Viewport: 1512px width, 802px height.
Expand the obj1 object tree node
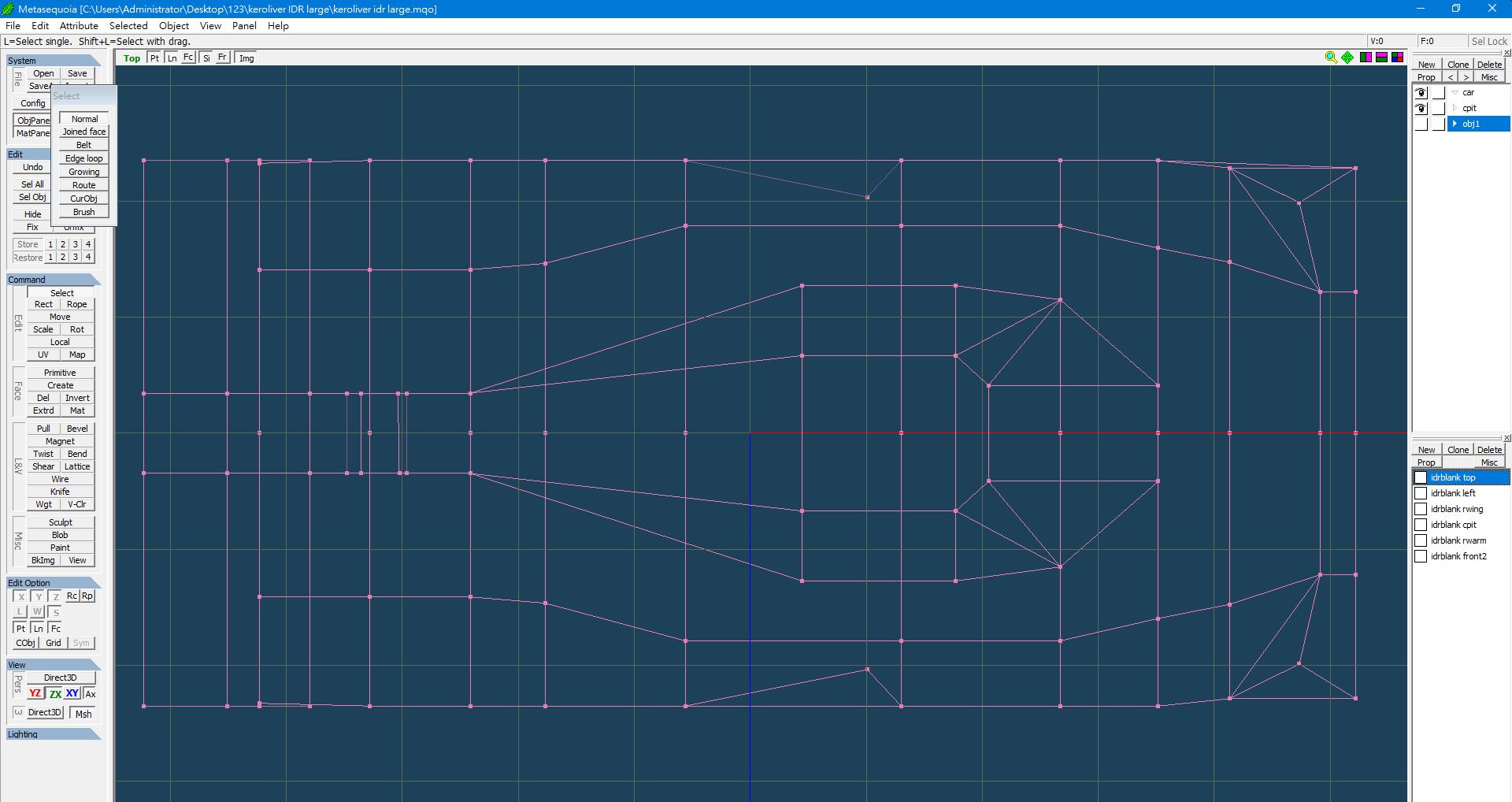[1455, 124]
